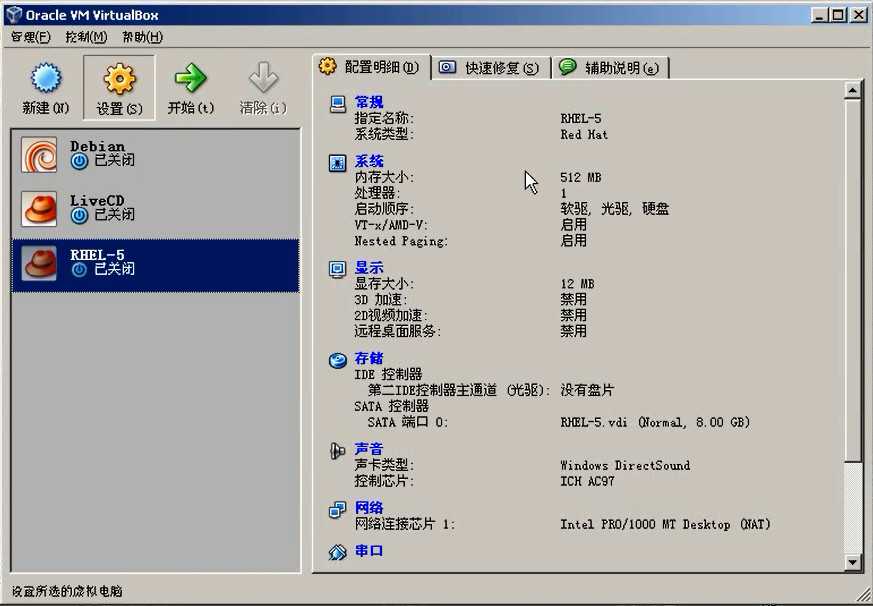
Task: Click the status bar message text
Action: [x=67, y=592]
